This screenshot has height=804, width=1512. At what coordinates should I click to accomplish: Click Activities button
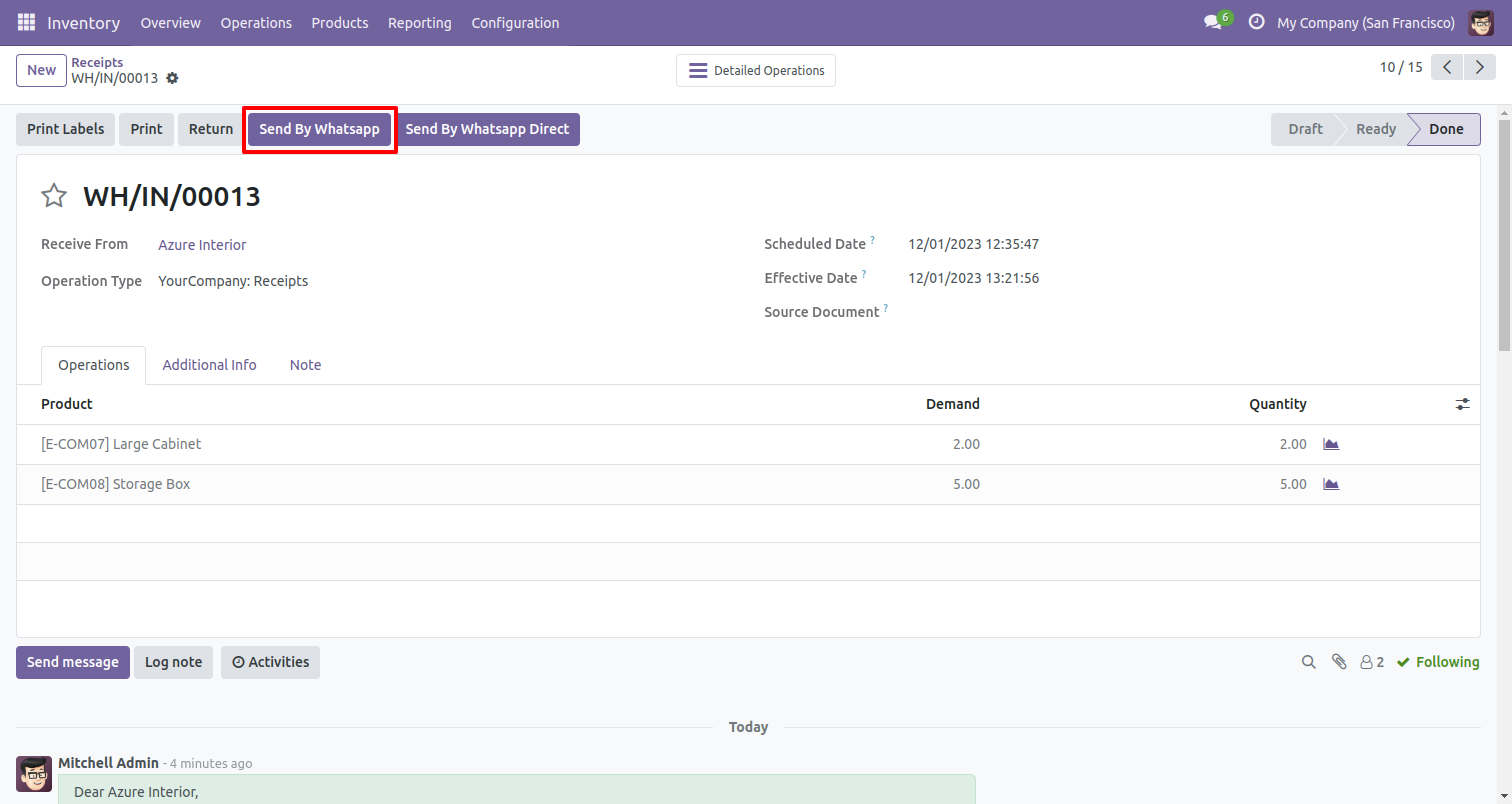(270, 662)
